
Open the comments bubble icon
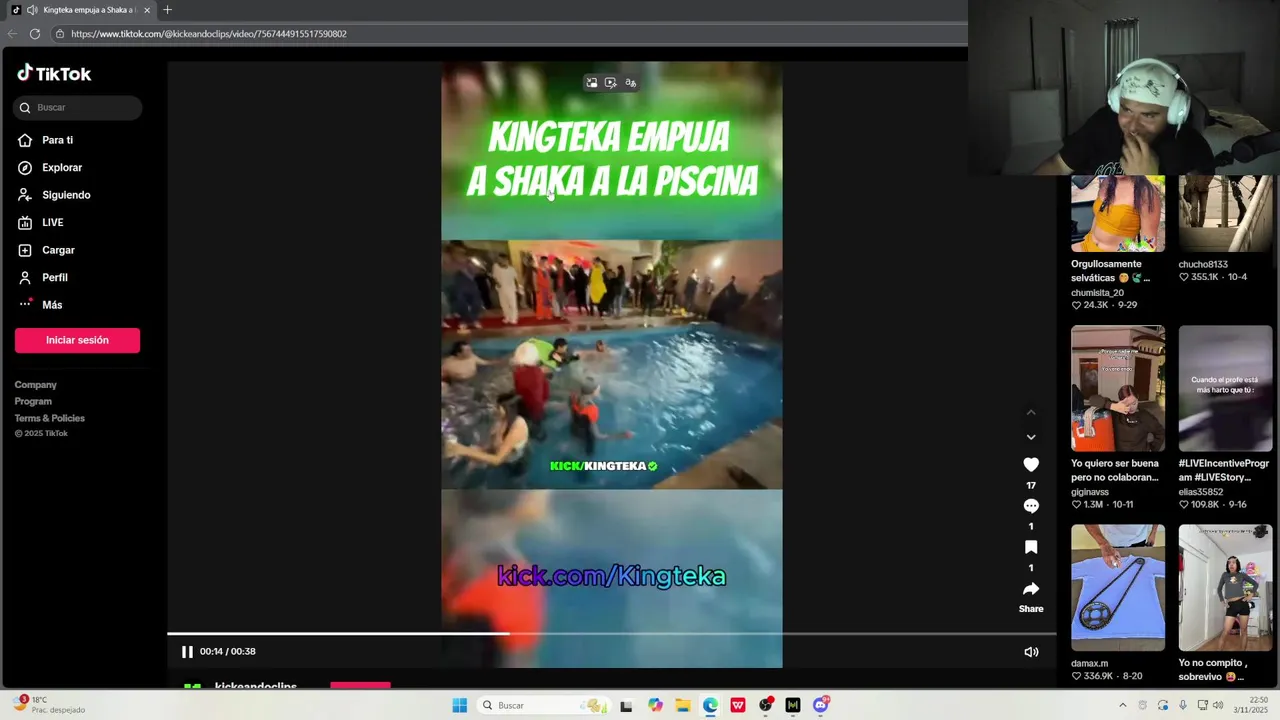(x=1031, y=506)
